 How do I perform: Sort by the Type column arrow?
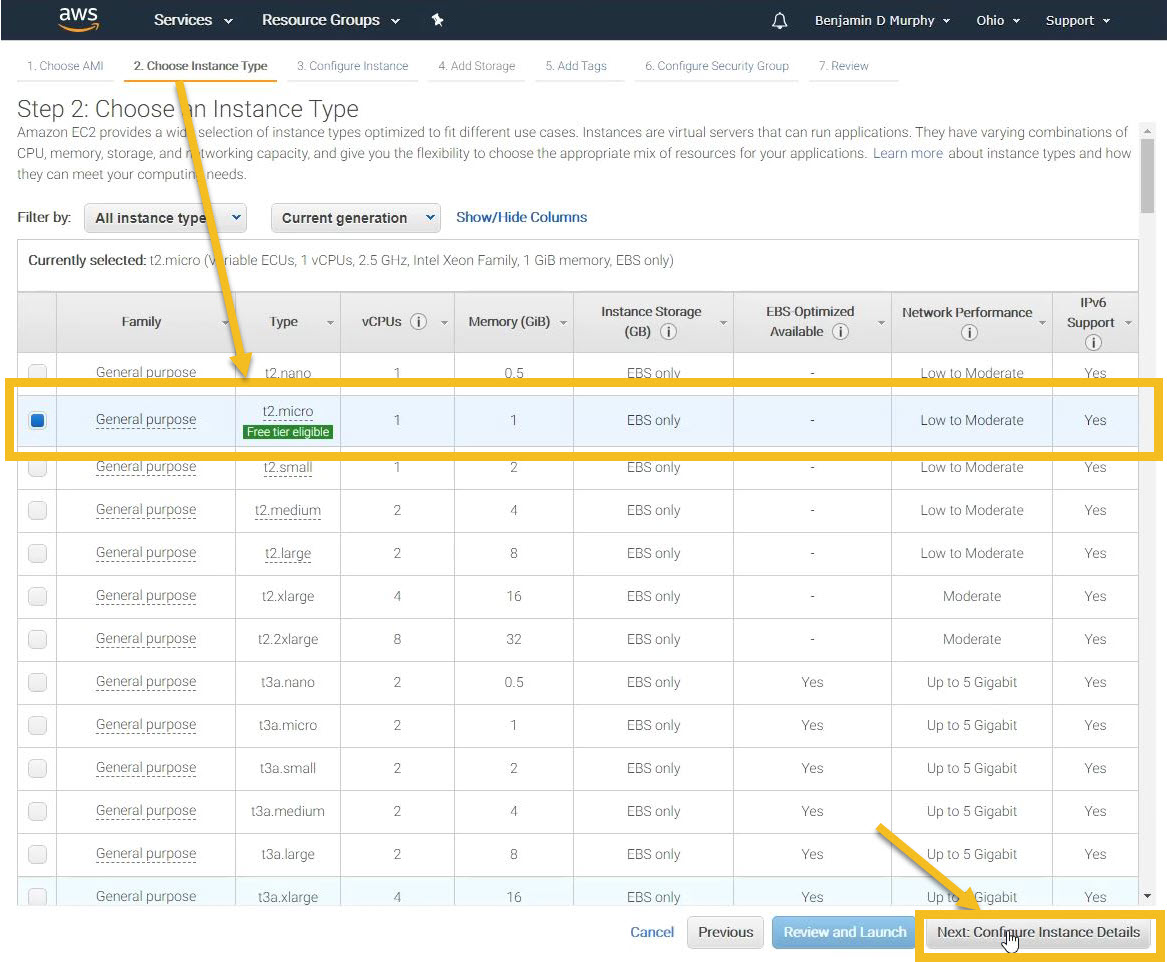[330, 323]
